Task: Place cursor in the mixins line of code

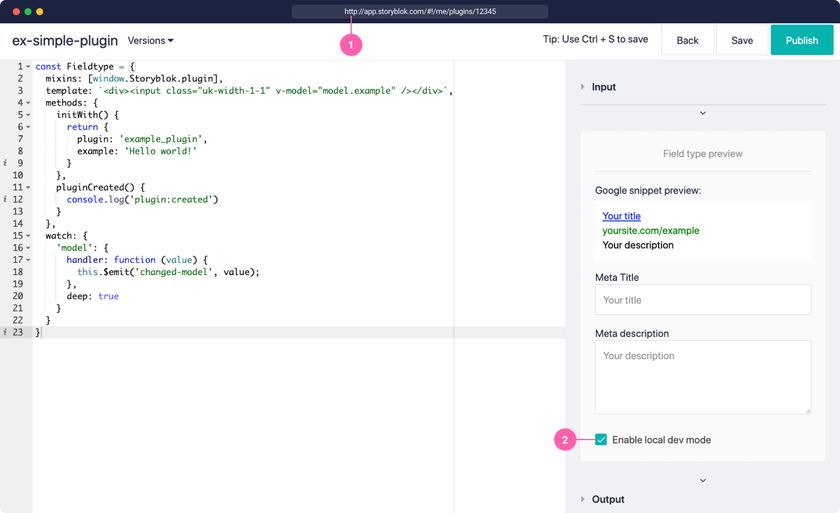Action: pos(134,79)
